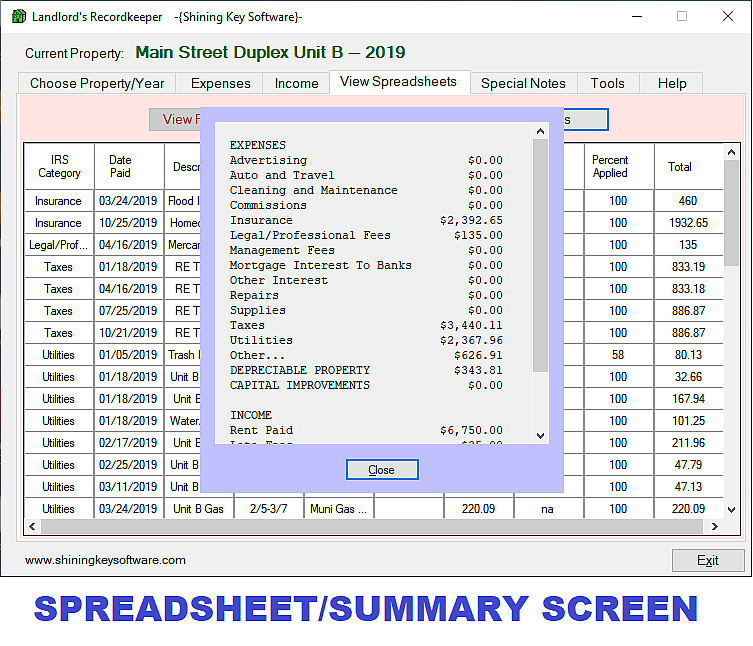Click the DEPRECIABLE PROPERTY summary line

[x=366, y=370]
